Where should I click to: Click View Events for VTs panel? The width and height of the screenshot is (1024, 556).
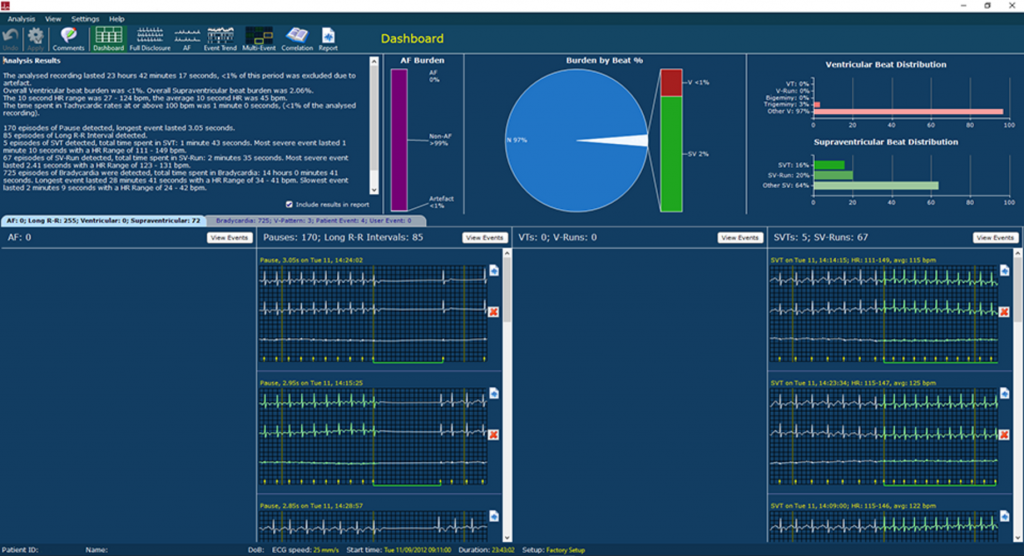[739, 238]
